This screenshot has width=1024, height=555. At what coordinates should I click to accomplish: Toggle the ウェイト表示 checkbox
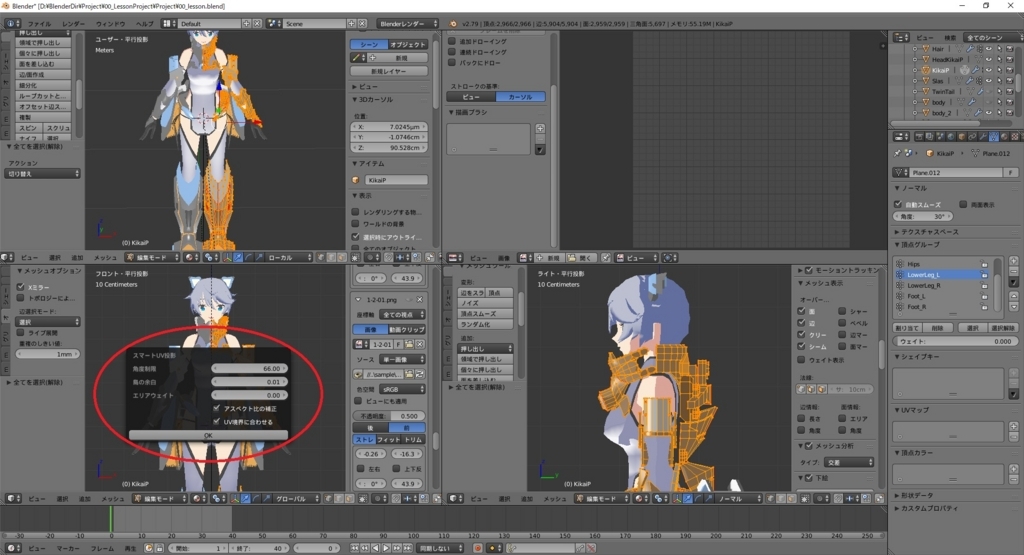pyautogui.click(x=801, y=360)
